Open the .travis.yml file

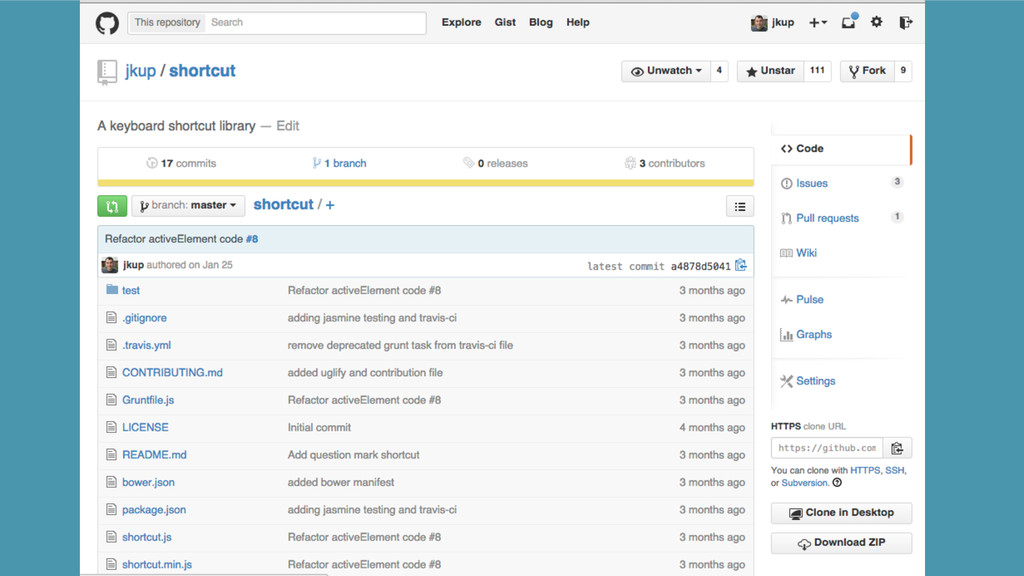pos(146,345)
